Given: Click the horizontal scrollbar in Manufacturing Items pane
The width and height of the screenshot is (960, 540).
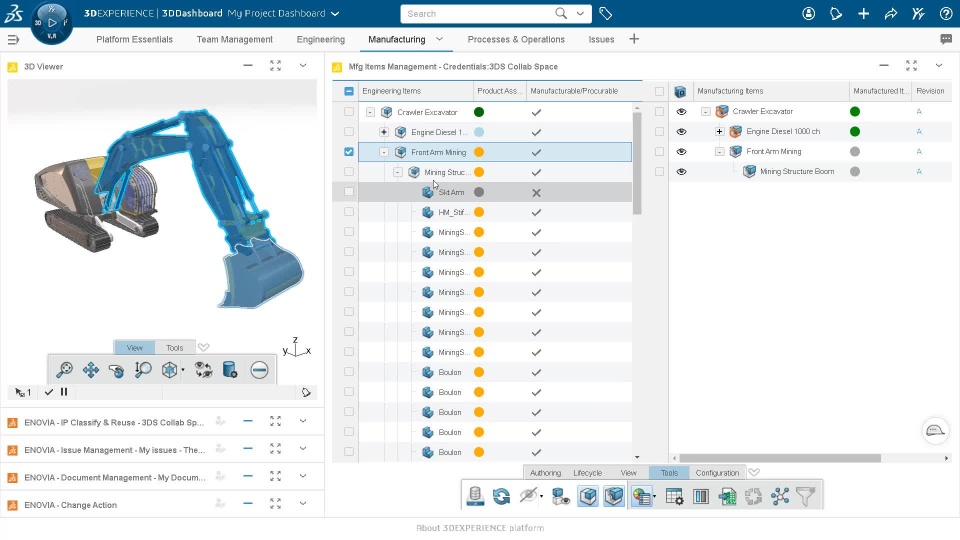Looking at the screenshot, I should [x=780, y=458].
